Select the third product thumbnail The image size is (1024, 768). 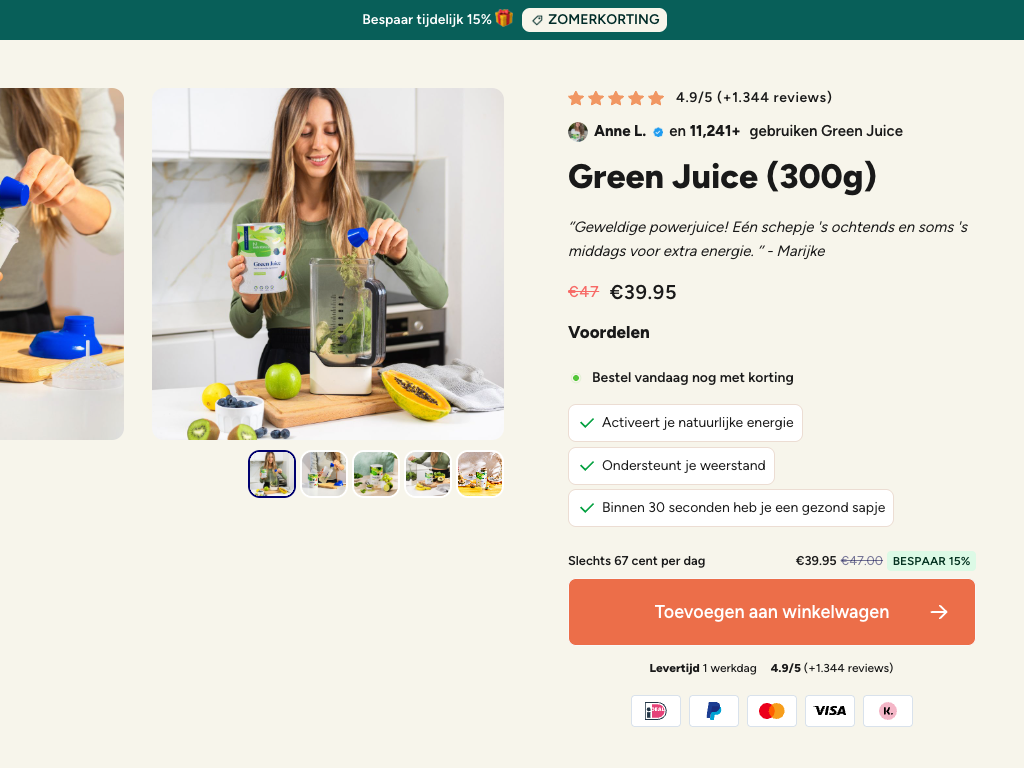(x=376, y=474)
